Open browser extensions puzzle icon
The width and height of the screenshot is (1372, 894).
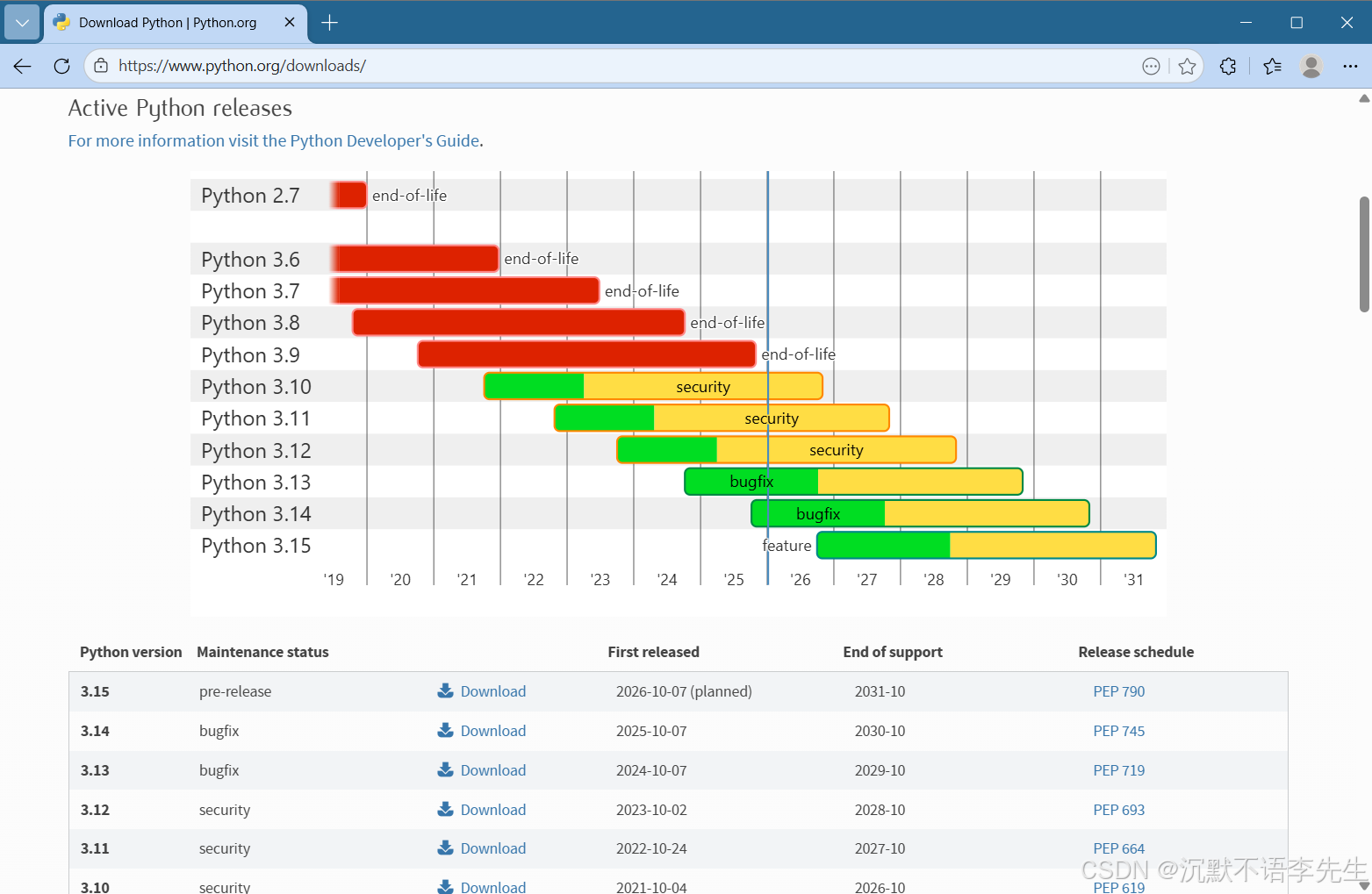click(1228, 66)
